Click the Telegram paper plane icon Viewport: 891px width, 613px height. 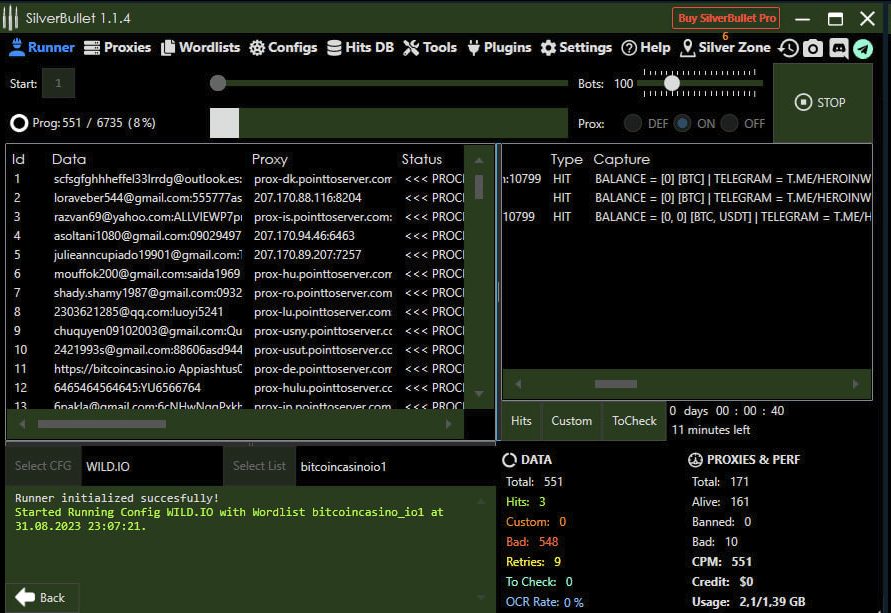862,48
